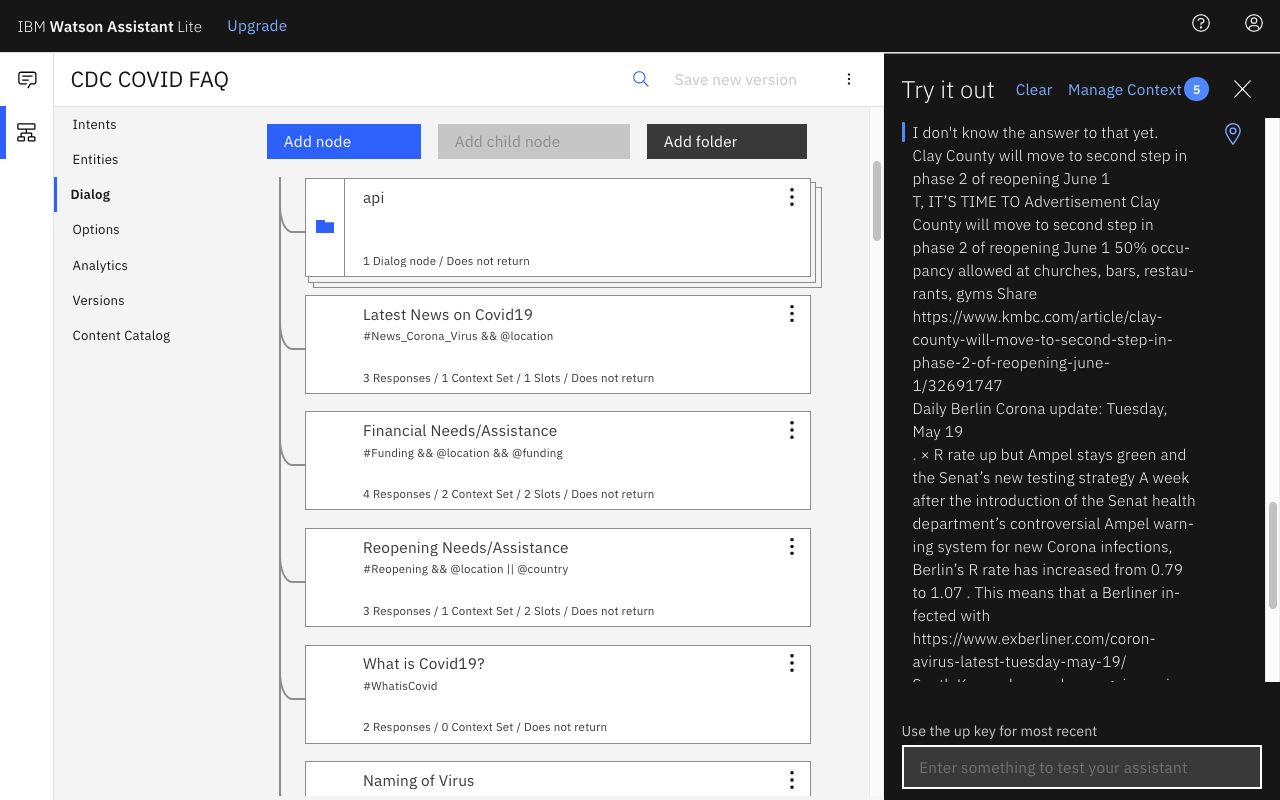This screenshot has height=800, width=1280.
Task: Open the Skills icon in left rail
Action: [x=27, y=132]
